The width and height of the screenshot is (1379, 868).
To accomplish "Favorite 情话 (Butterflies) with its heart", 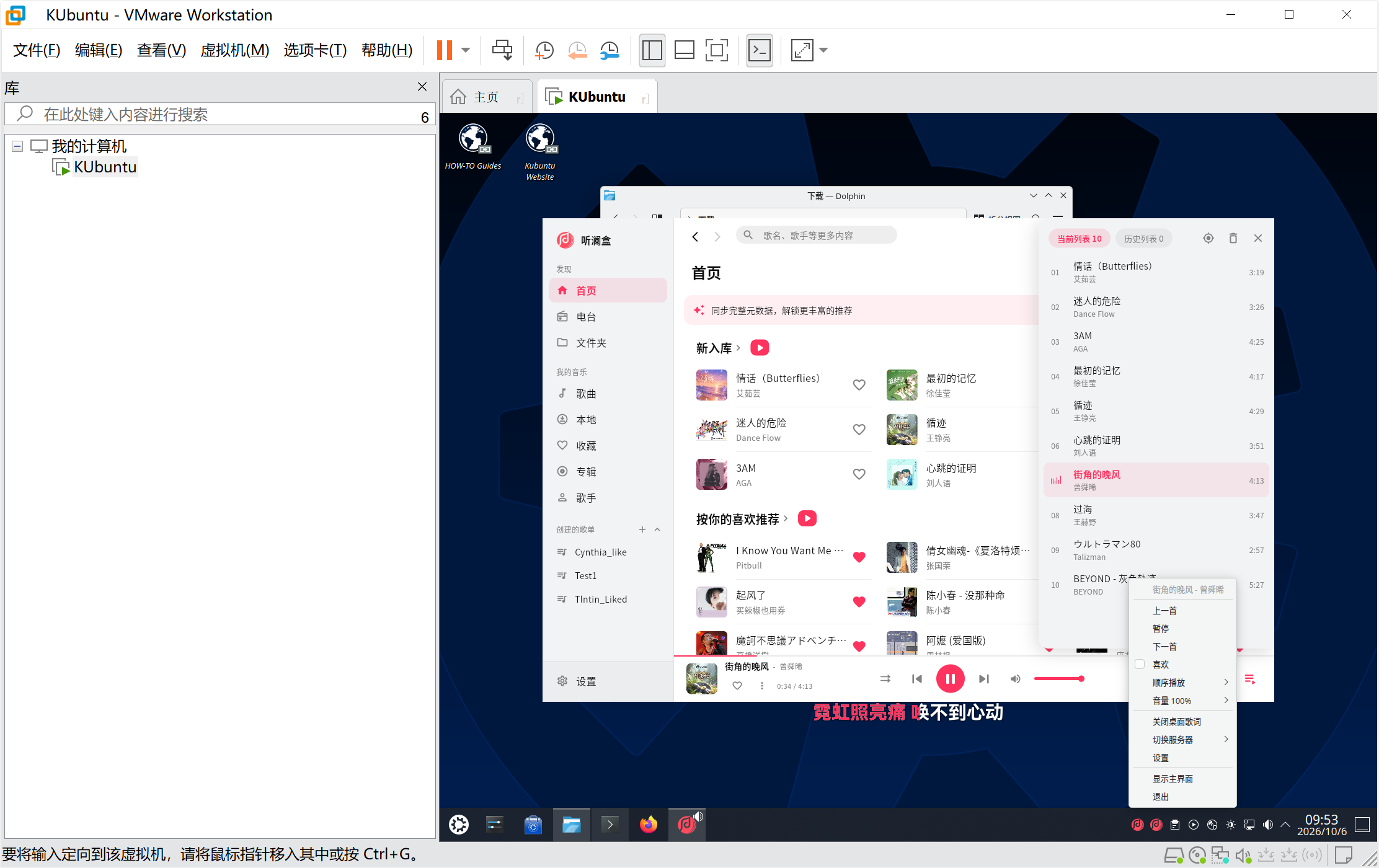I will [x=859, y=385].
